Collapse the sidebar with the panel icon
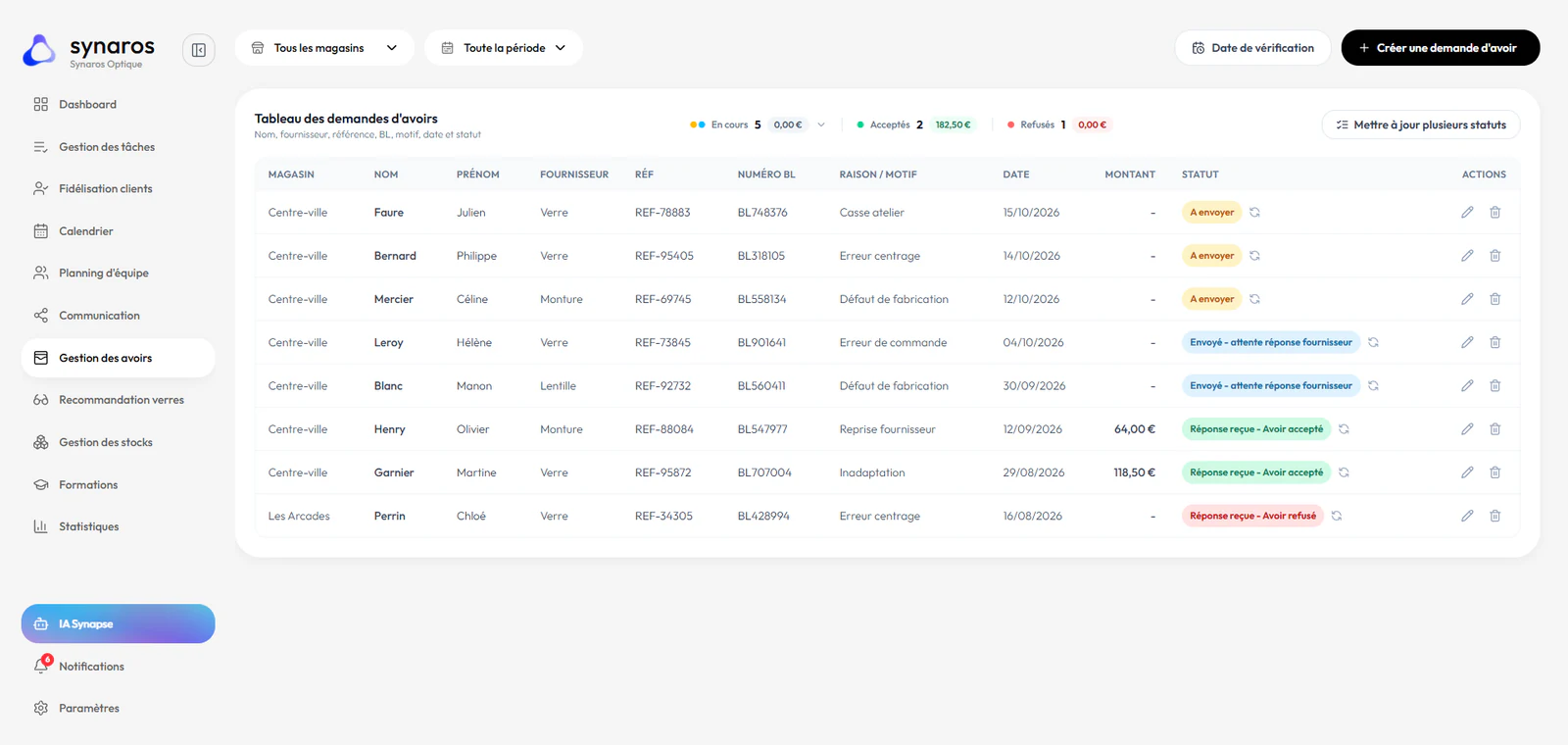 (199, 50)
